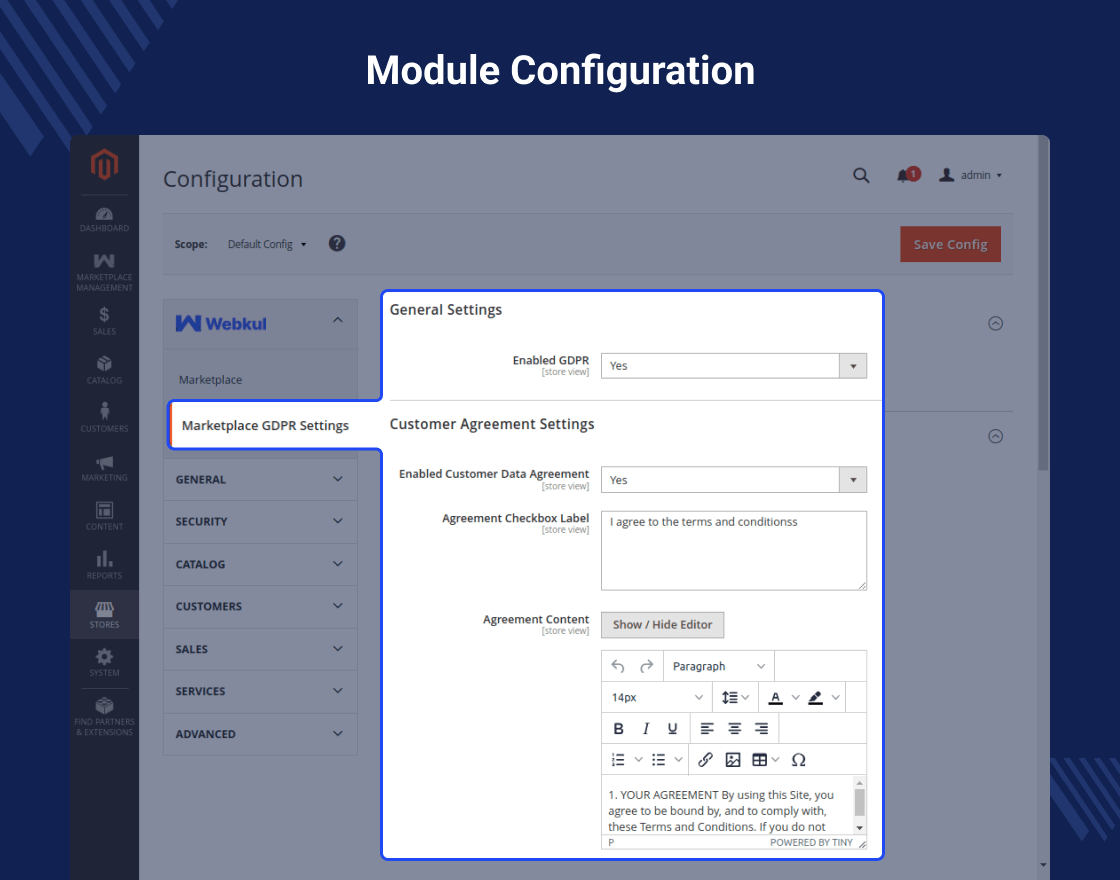Click the scope help question icon
Viewport: 1120px width, 880px height.
pyautogui.click(x=337, y=244)
